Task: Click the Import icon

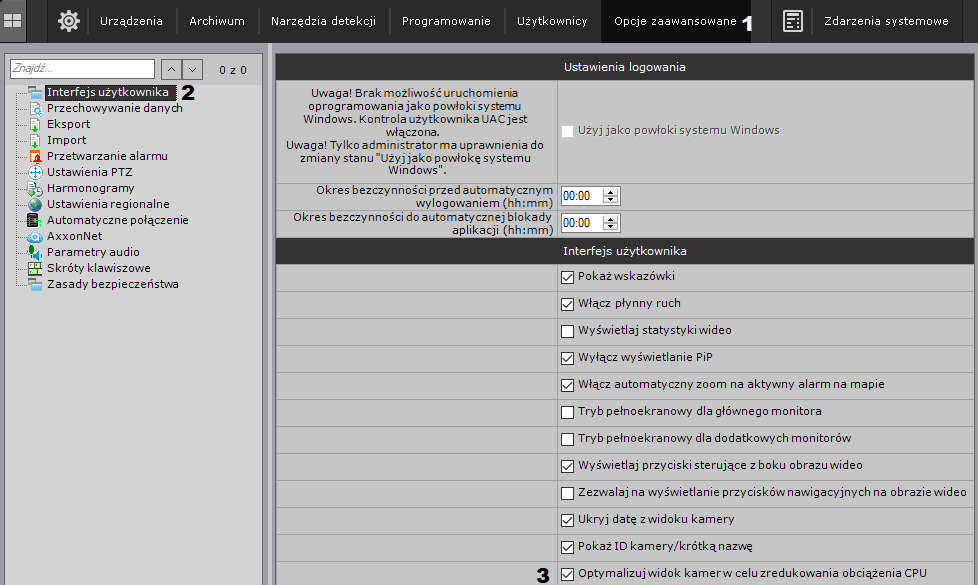Action: tap(35, 140)
